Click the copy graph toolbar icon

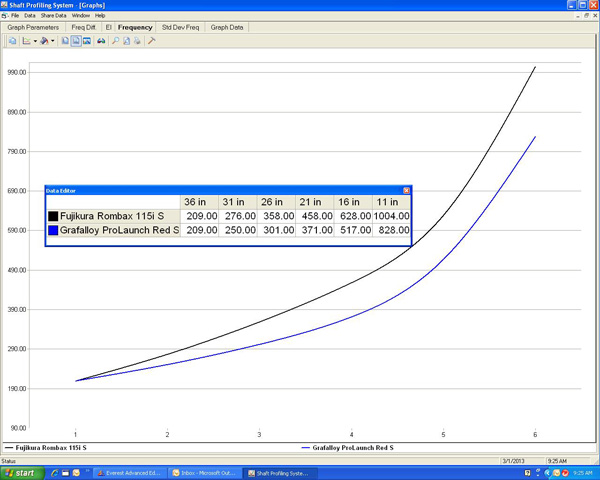pos(13,41)
